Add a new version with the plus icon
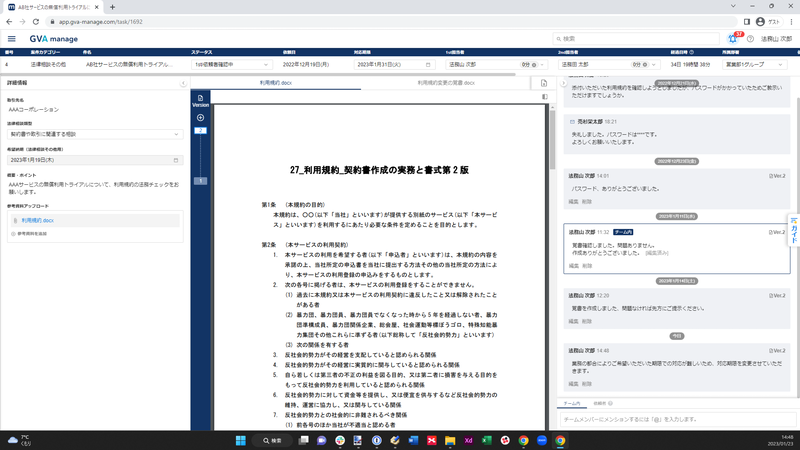The image size is (800, 450). [x=200, y=117]
